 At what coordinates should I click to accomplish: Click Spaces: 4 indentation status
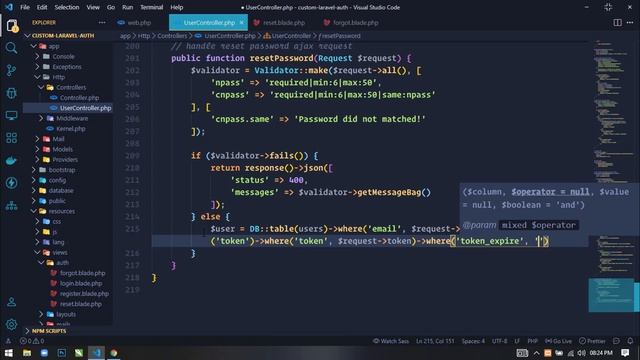pyautogui.click(x=473, y=341)
